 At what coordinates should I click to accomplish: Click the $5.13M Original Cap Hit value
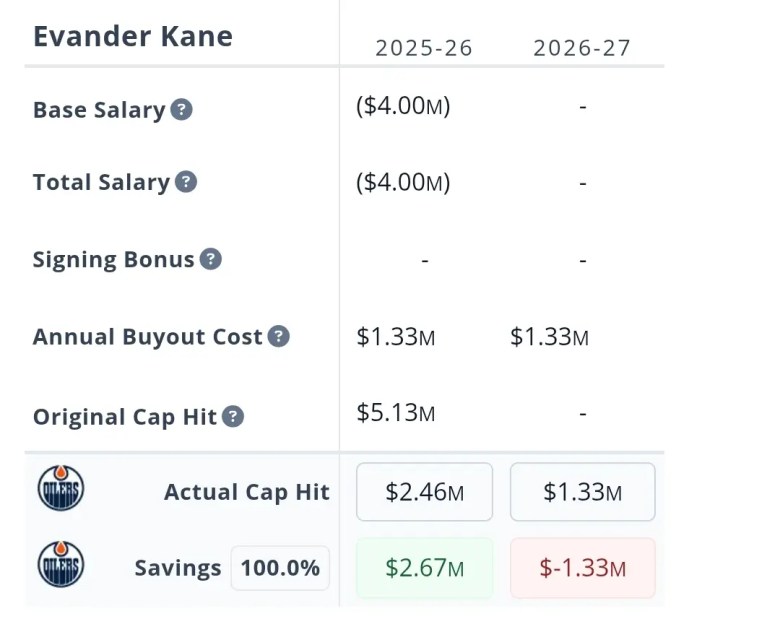pyautogui.click(x=396, y=412)
